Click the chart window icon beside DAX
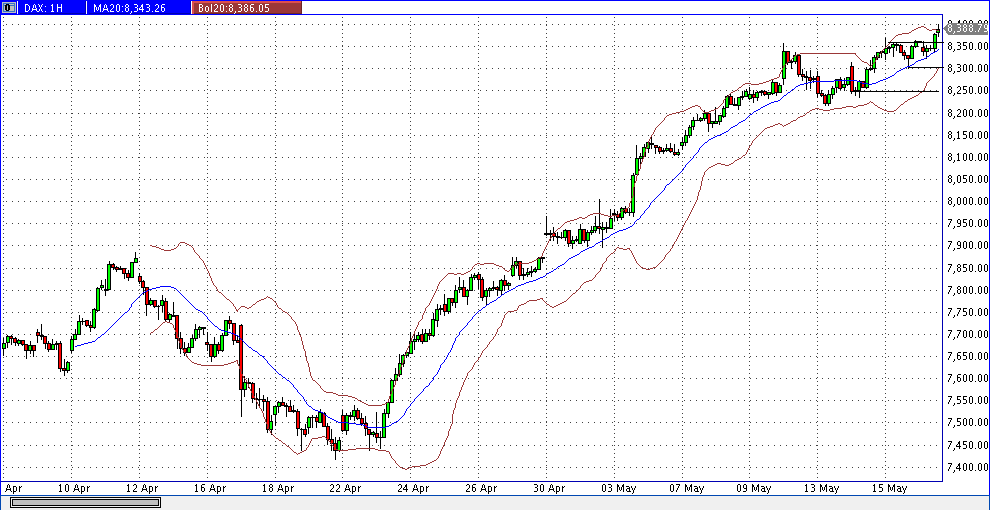 pyautogui.click(x=9, y=8)
